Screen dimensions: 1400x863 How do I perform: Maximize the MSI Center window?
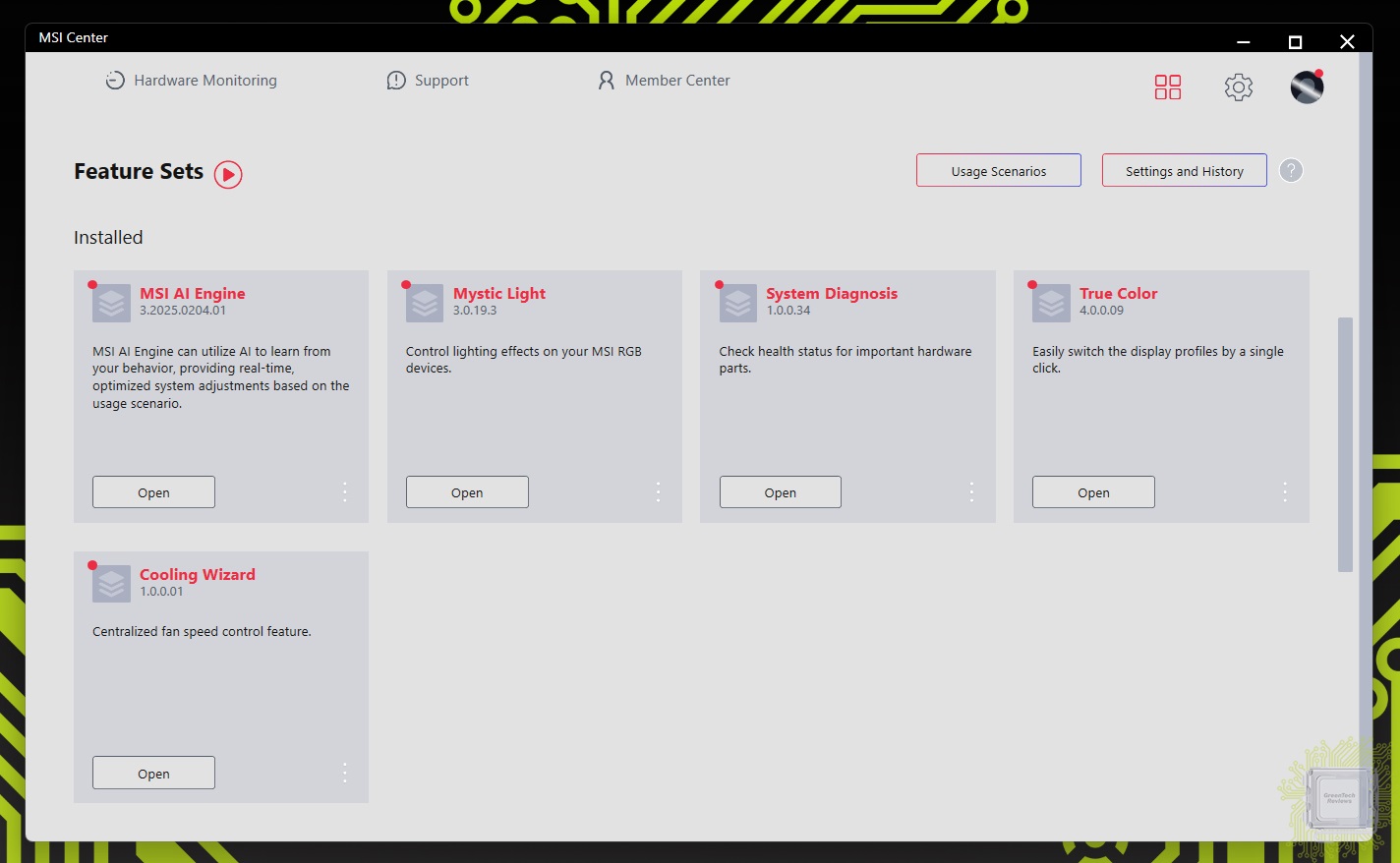point(1295,41)
